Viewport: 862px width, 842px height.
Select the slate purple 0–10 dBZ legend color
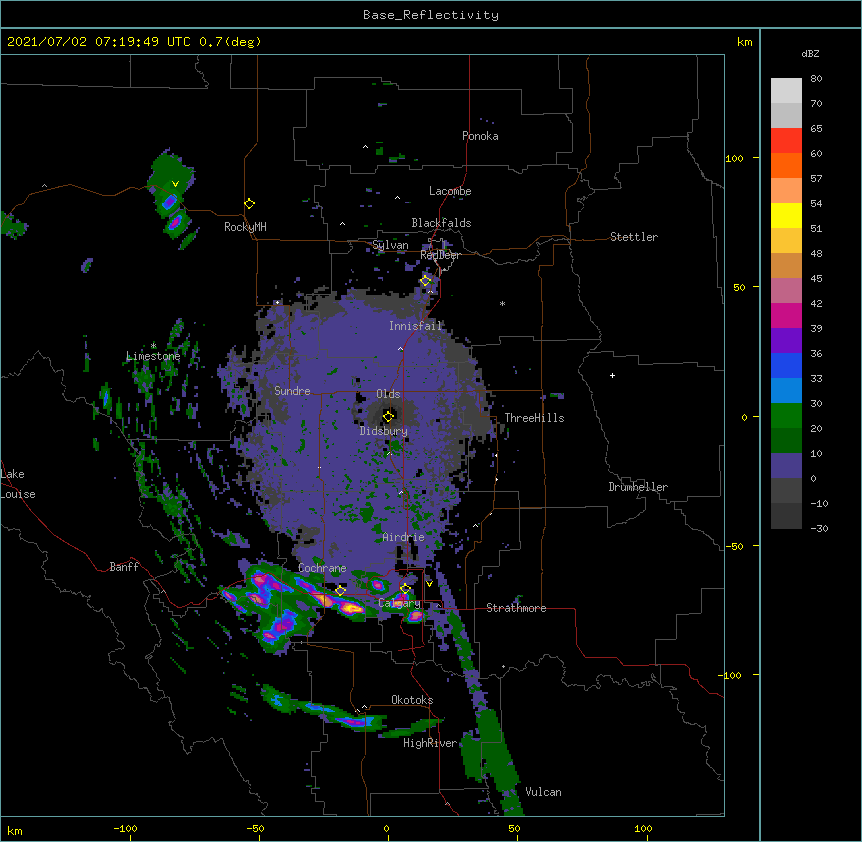[786, 466]
